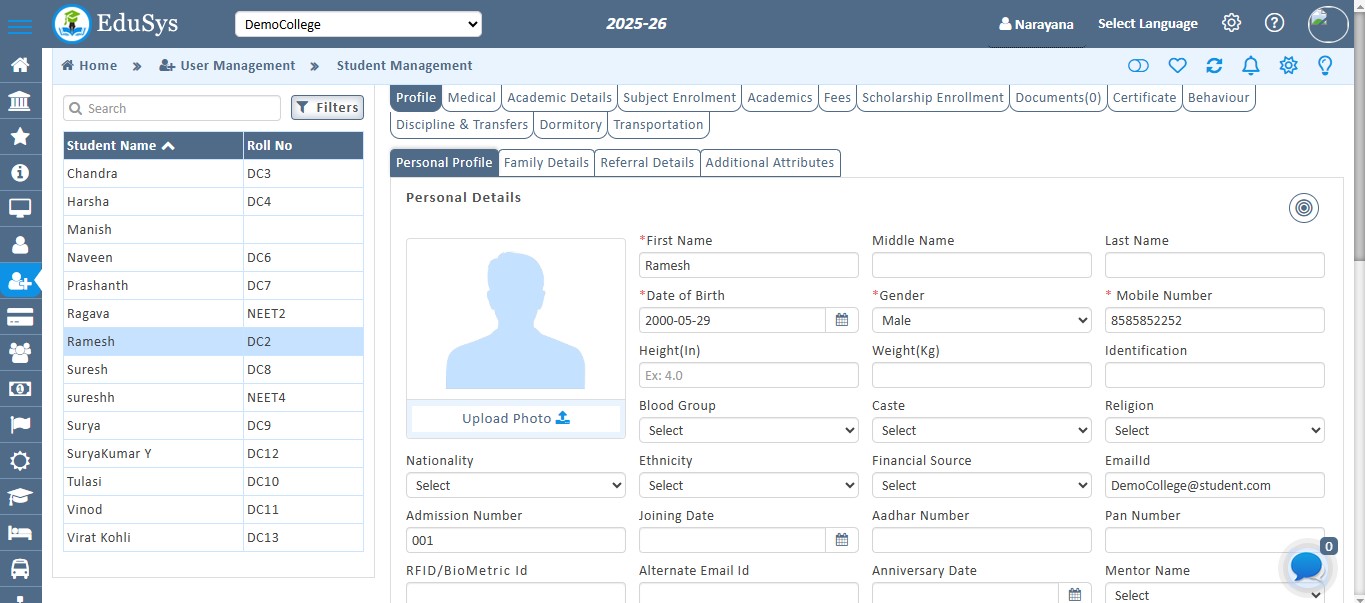Open the DemoCollege selector dropdown
Screen dimensions: 1365x603
[357, 23]
